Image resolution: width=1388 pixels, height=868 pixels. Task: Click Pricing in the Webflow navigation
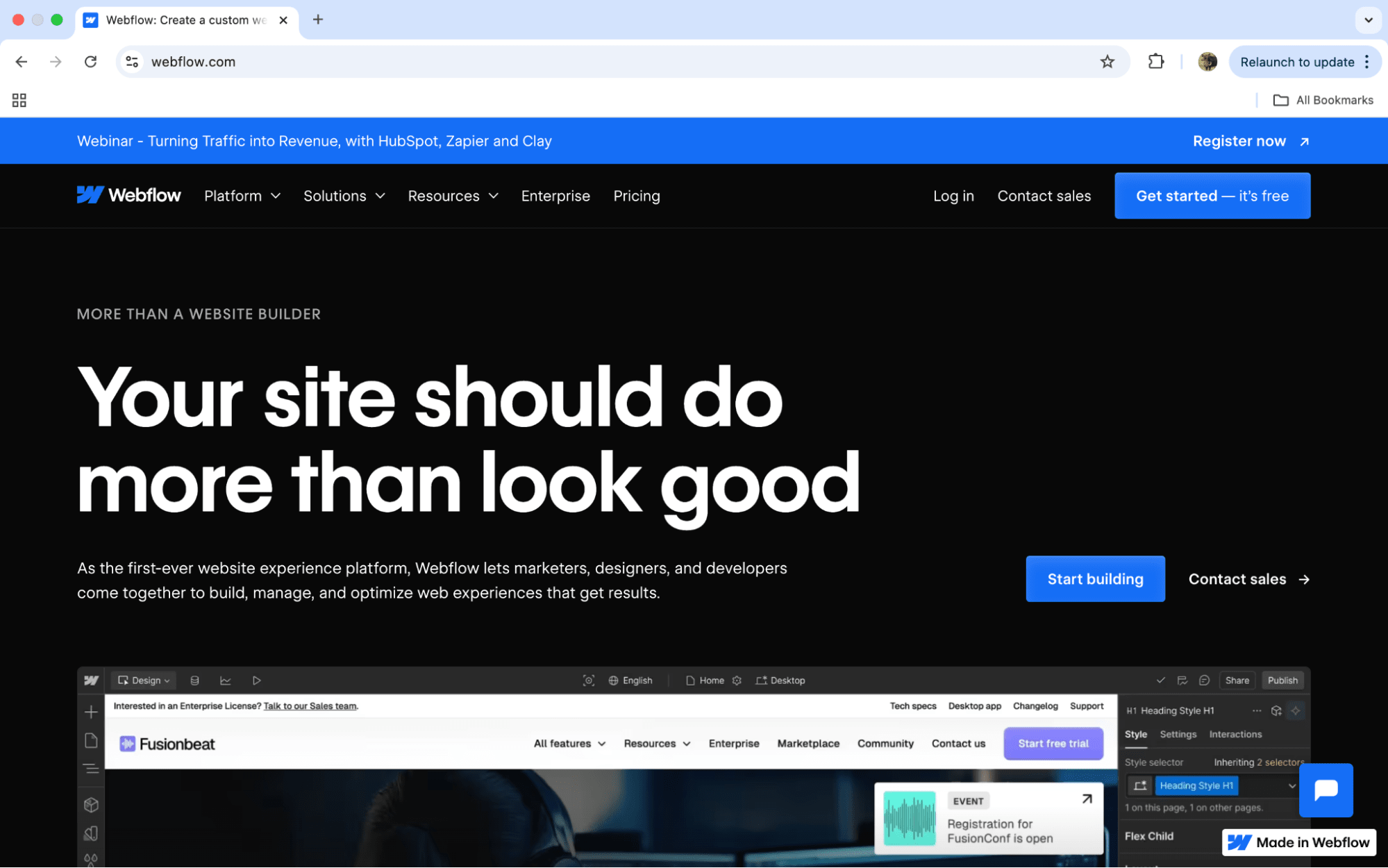(x=636, y=196)
